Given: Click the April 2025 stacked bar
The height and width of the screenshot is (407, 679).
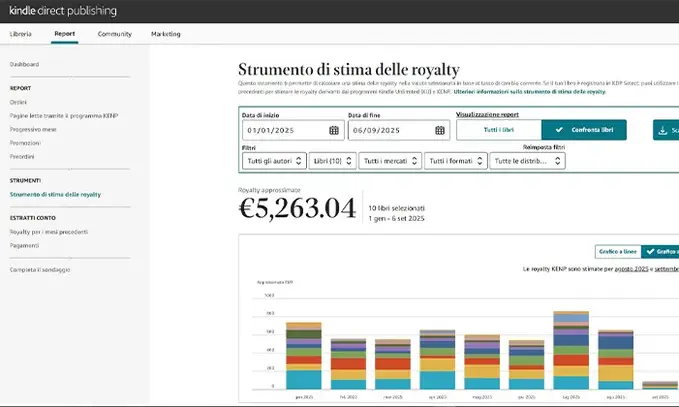Looking at the screenshot, I should click(437, 359).
